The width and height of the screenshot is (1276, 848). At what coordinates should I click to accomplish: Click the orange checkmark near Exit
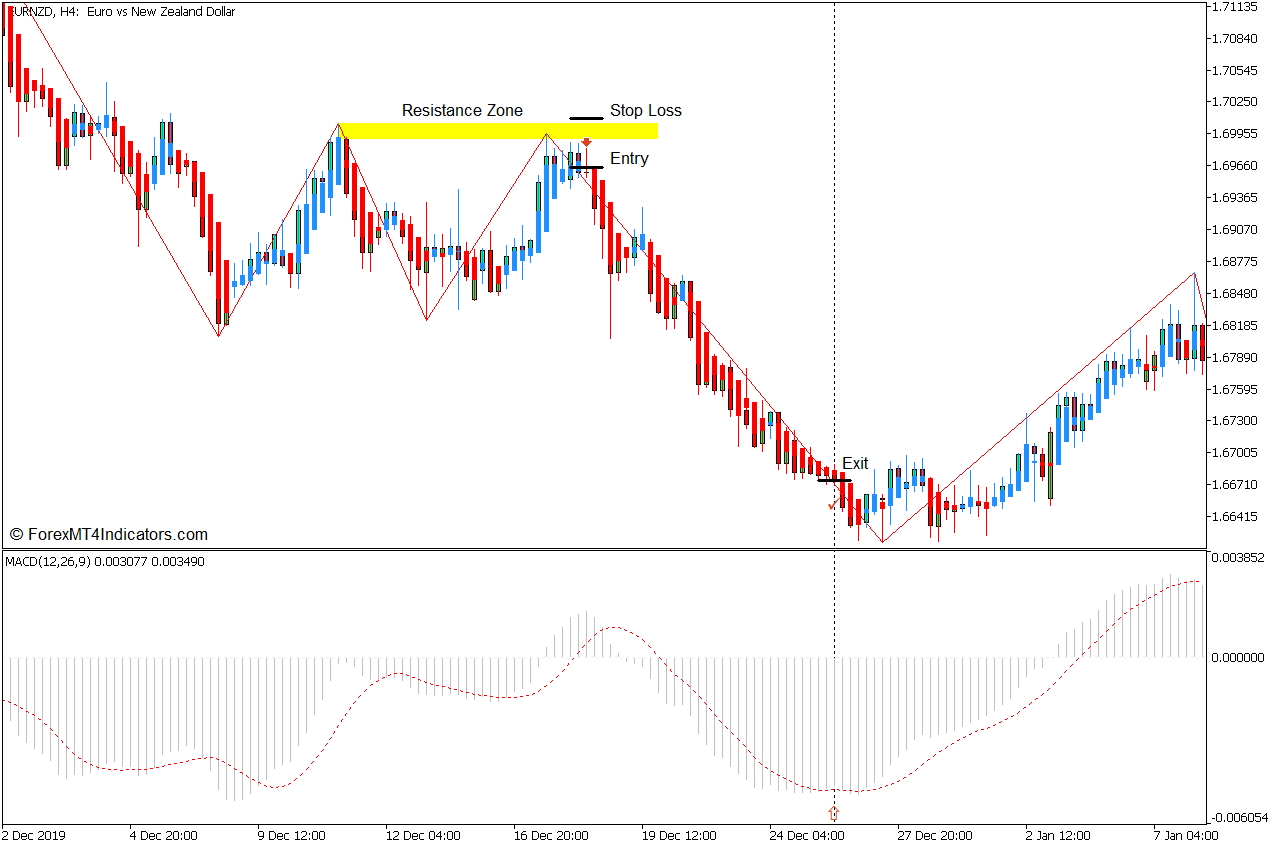832,506
